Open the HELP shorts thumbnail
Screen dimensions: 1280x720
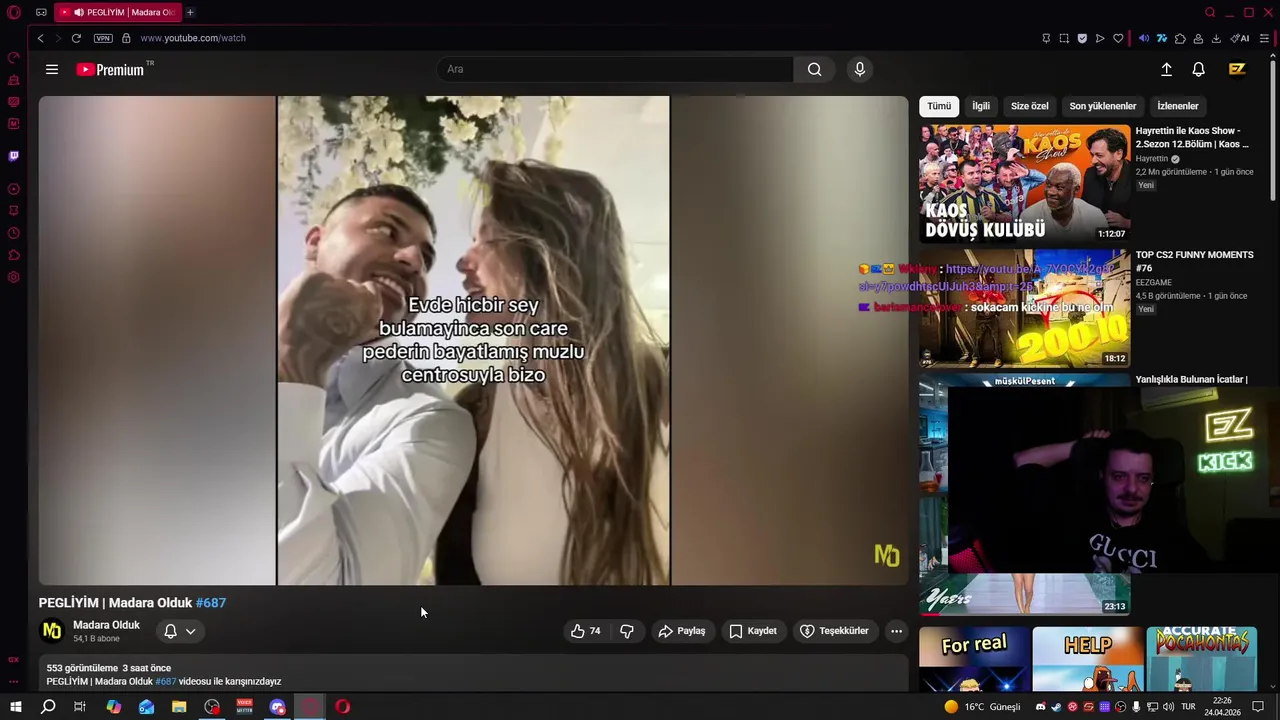[x=1088, y=659]
